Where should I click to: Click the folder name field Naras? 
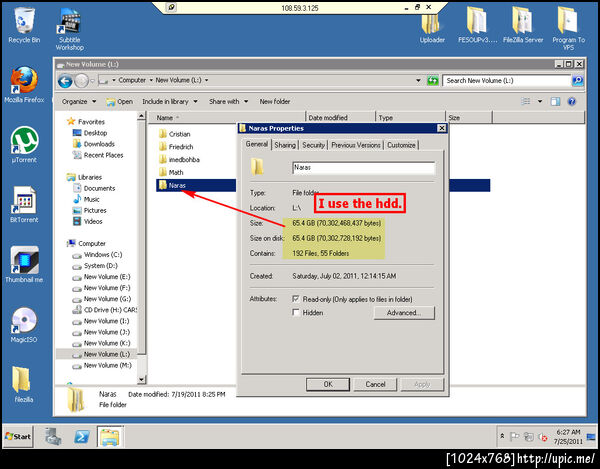364,168
